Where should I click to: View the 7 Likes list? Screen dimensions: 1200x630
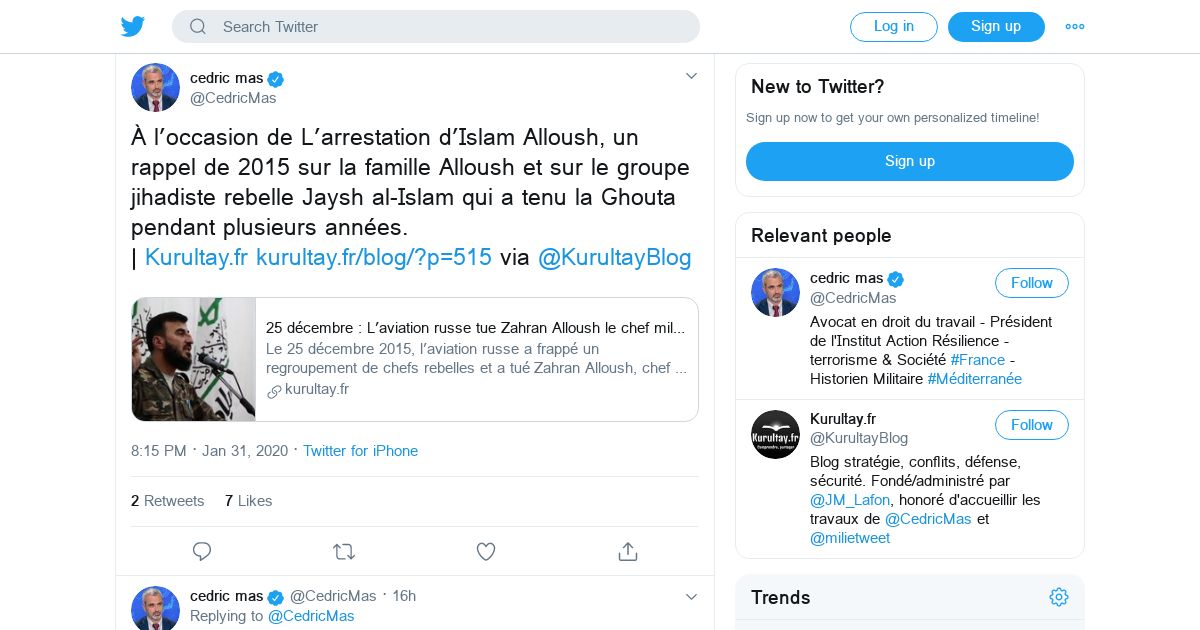249,501
